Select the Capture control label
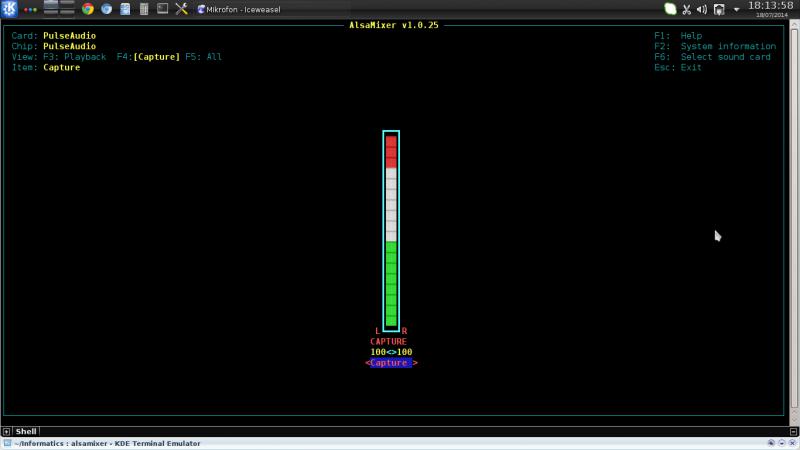The width and height of the screenshot is (800, 450). (390, 363)
